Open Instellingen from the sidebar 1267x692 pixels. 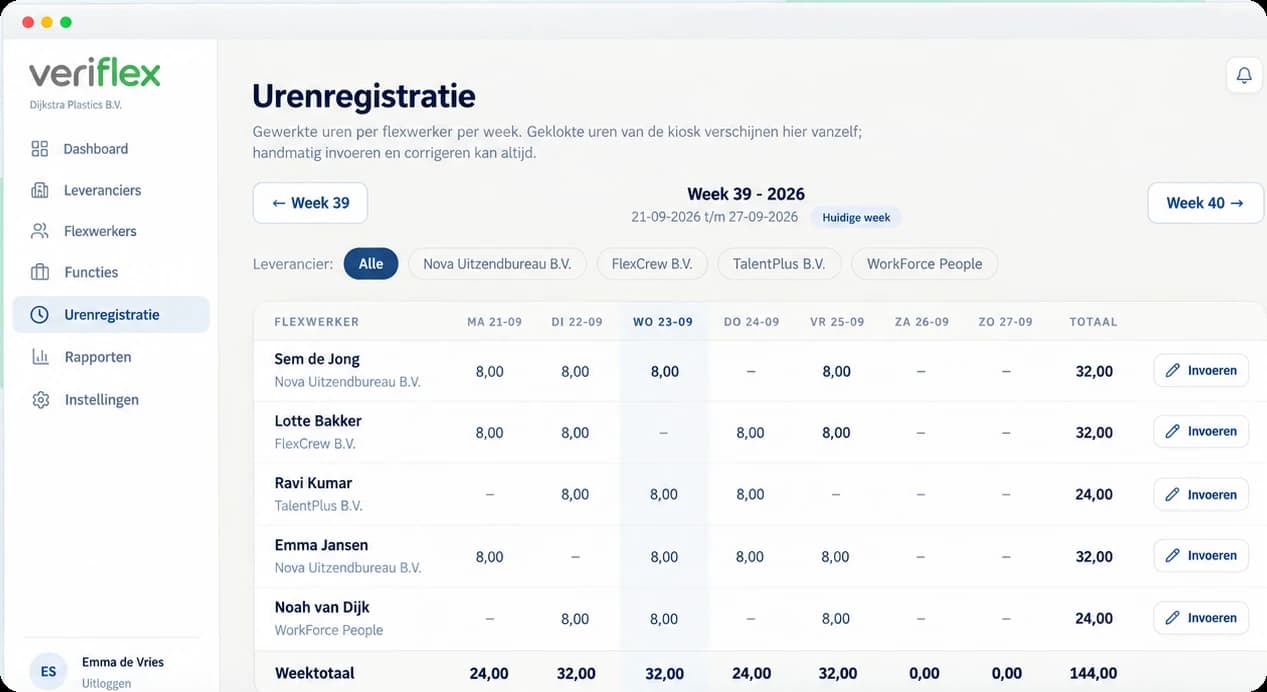(x=111, y=400)
